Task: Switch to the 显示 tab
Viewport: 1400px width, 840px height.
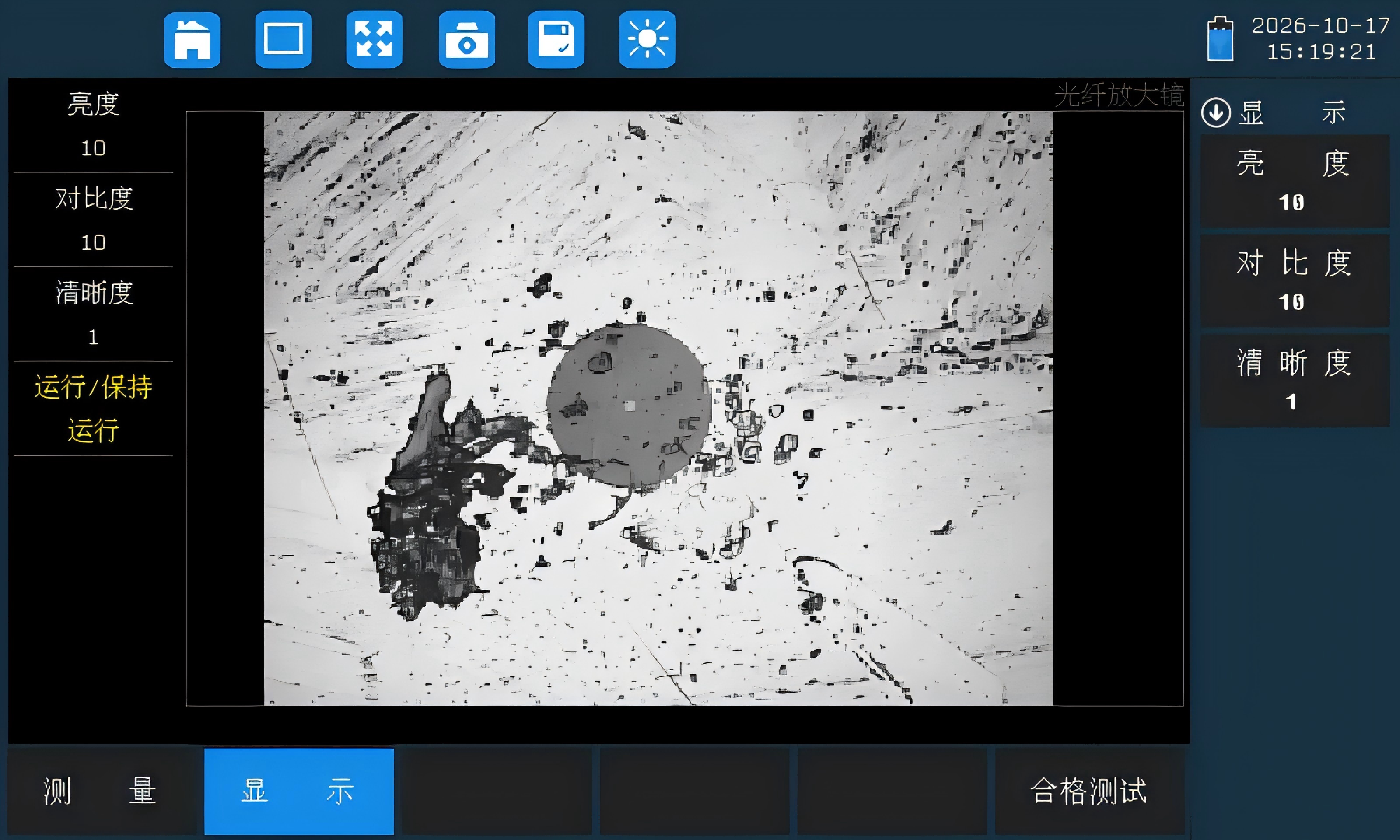Action: click(x=299, y=791)
